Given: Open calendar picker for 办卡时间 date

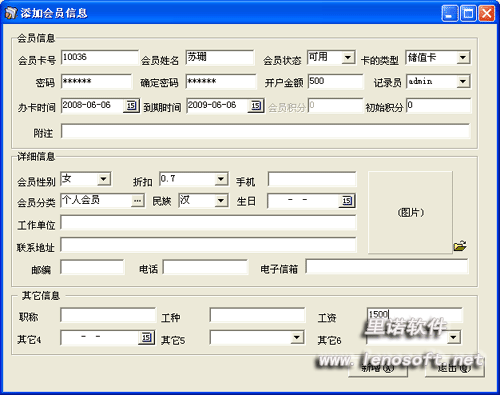Looking at the screenshot, I should (x=131, y=106).
